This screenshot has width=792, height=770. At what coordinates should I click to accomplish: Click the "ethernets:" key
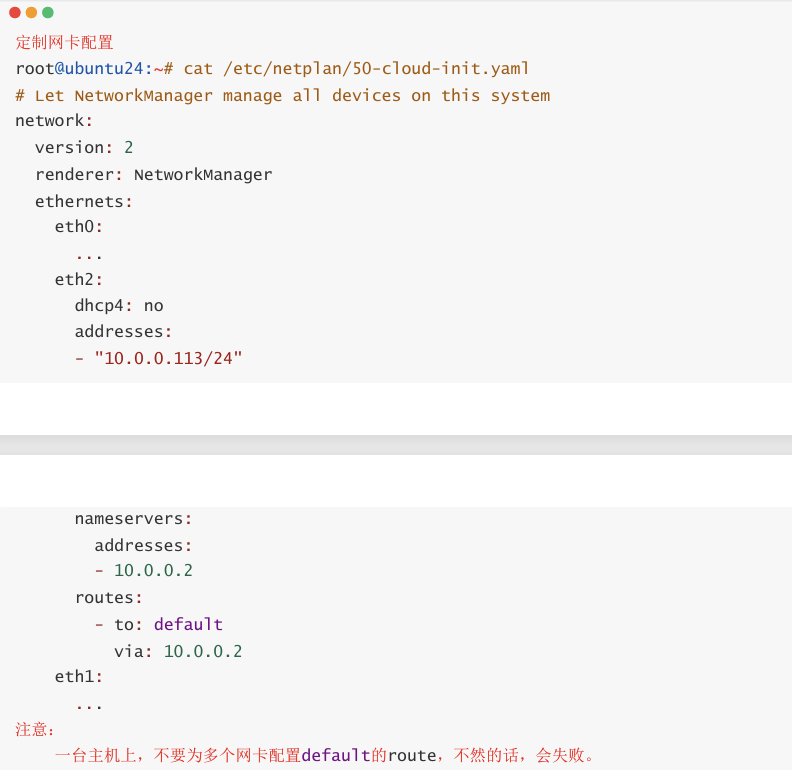pyautogui.click(x=84, y=202)
